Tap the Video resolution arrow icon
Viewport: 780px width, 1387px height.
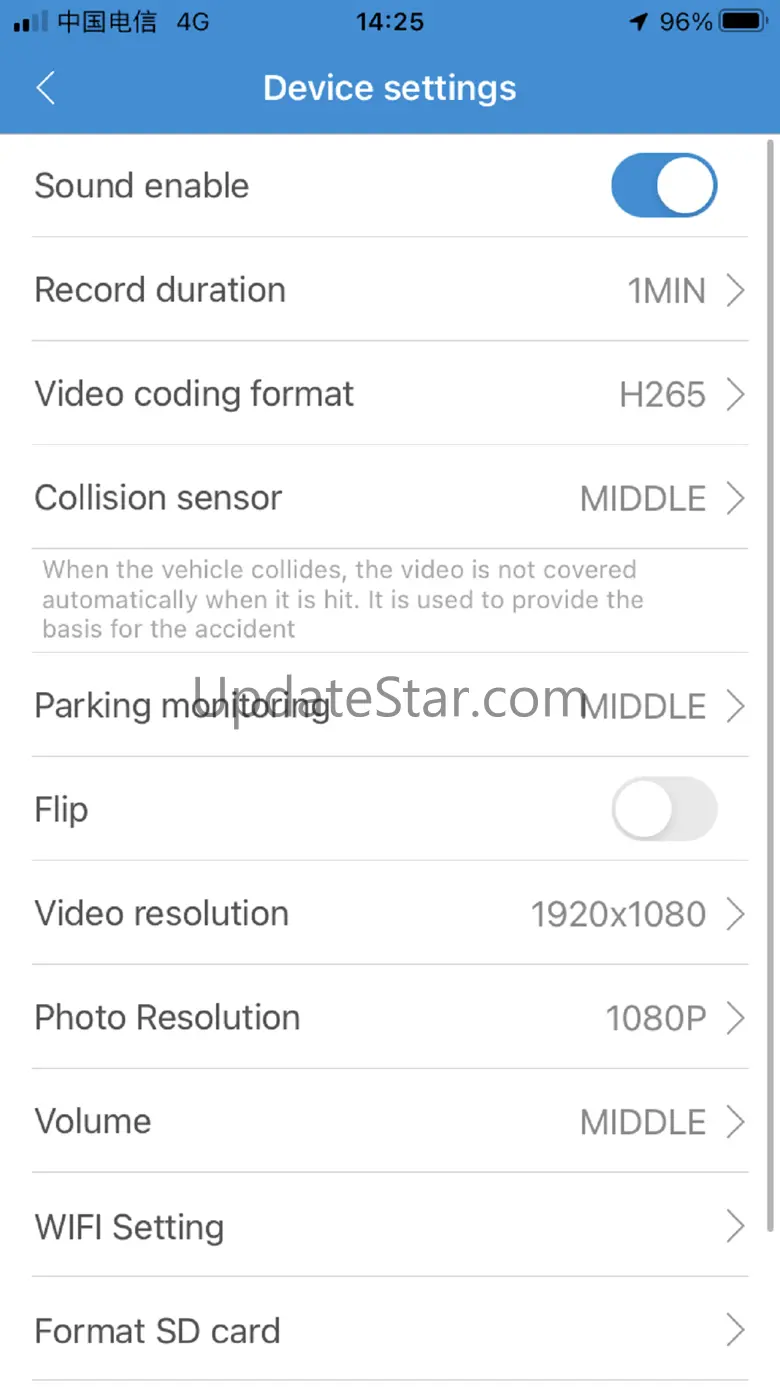(736, 914)
